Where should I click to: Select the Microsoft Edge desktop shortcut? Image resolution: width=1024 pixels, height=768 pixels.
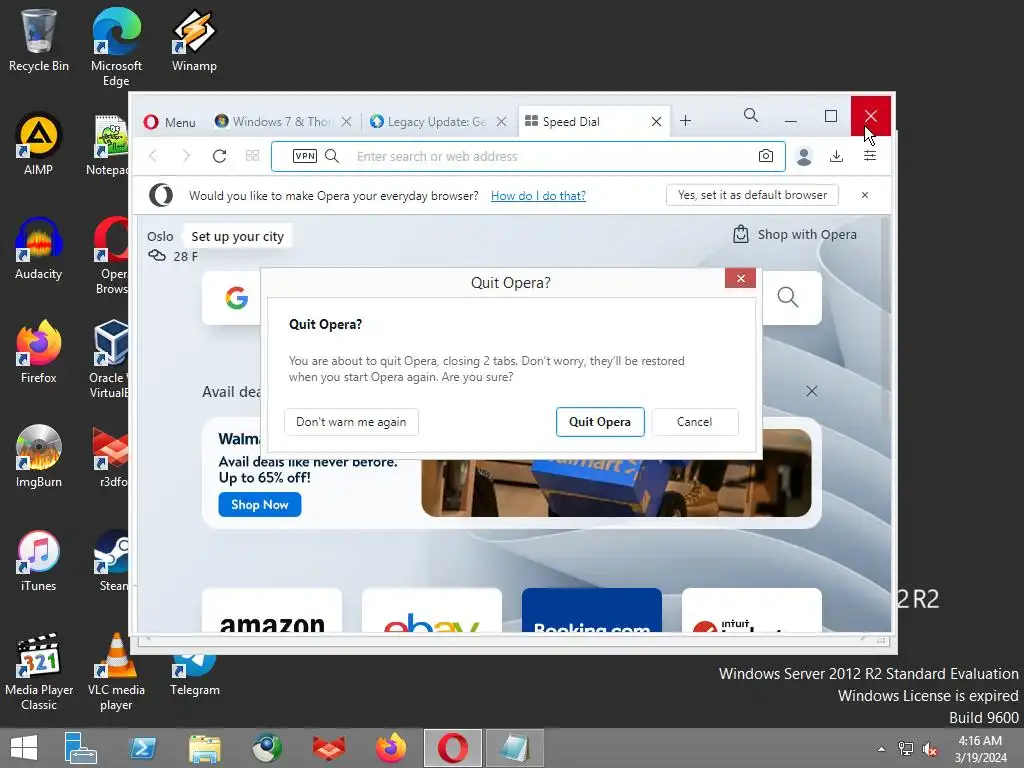[x=116, y=47]
